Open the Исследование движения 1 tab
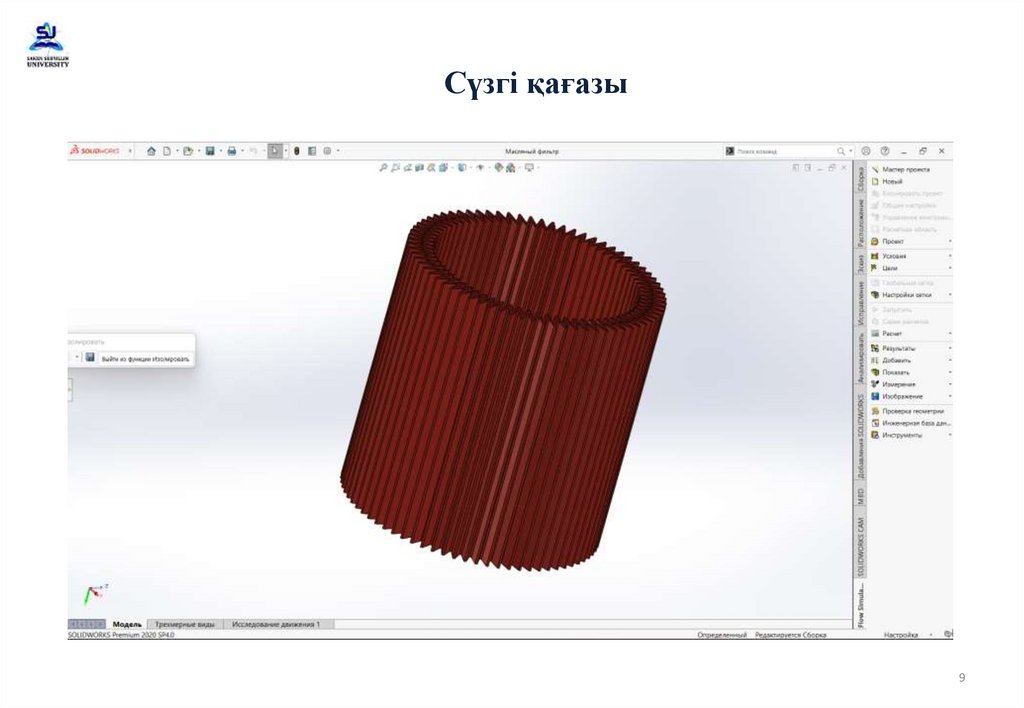 275,622
